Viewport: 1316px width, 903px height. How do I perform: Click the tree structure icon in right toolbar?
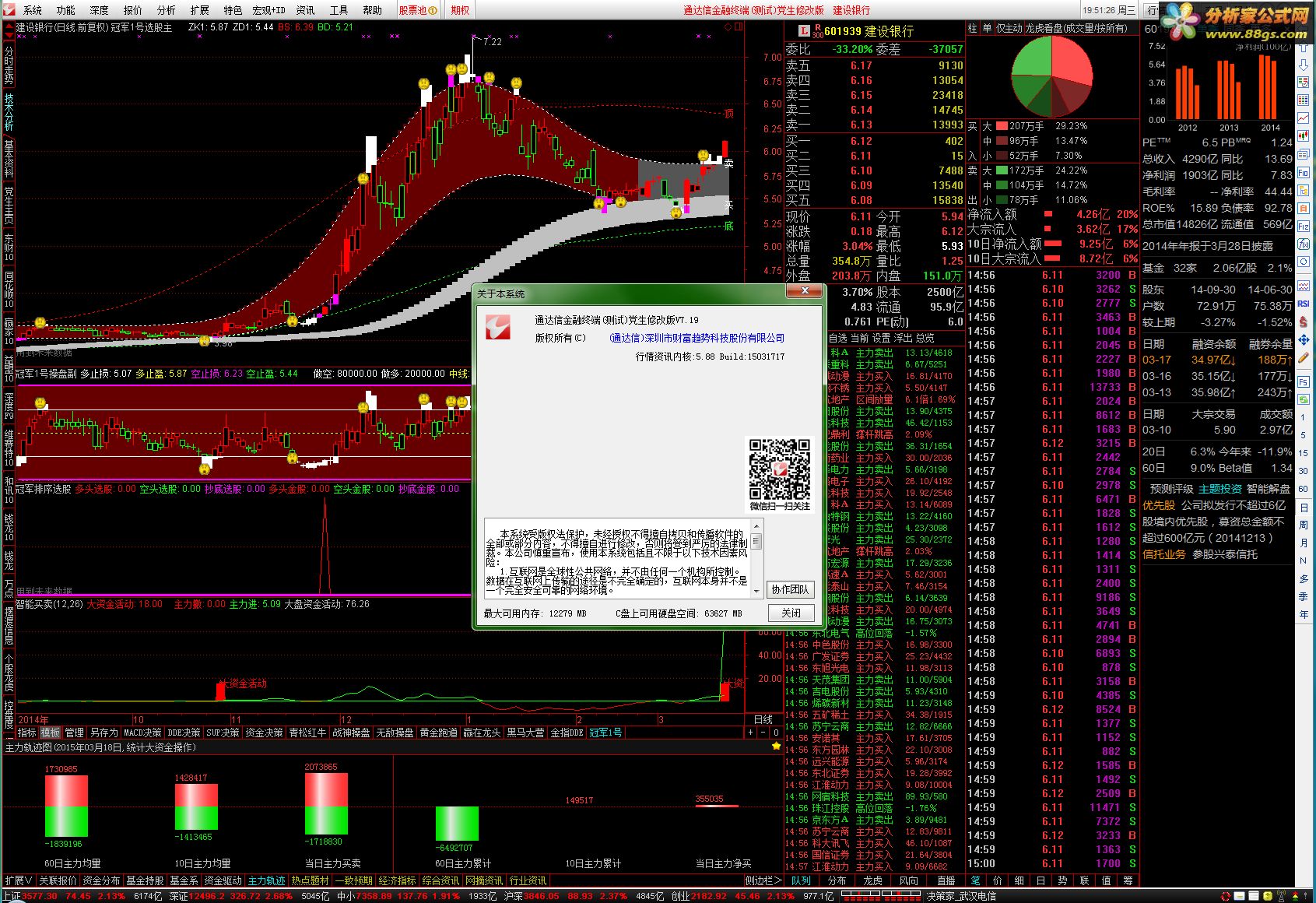[1304, 189]
